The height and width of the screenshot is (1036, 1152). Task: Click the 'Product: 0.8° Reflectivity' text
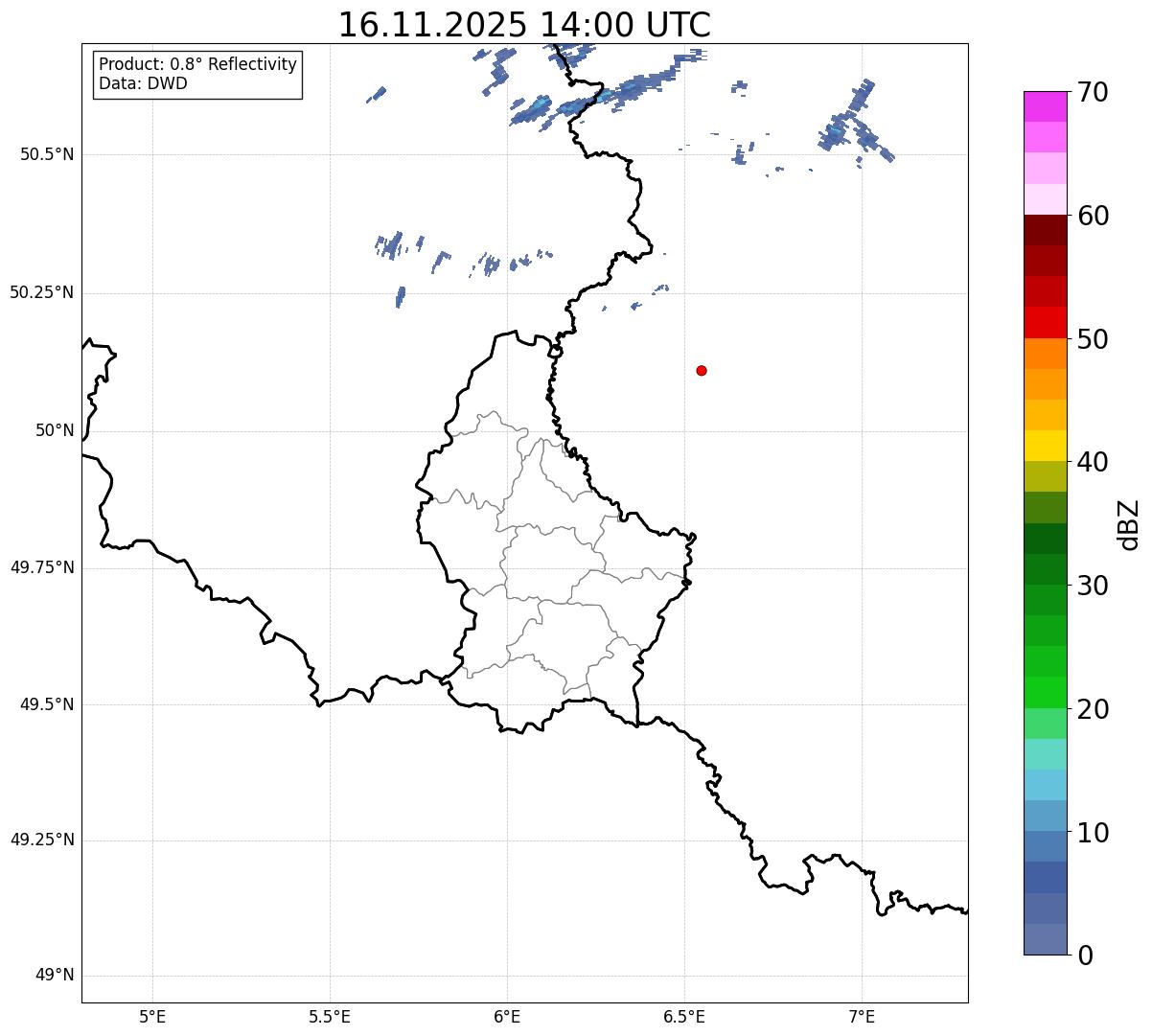(x=198, y=64)
